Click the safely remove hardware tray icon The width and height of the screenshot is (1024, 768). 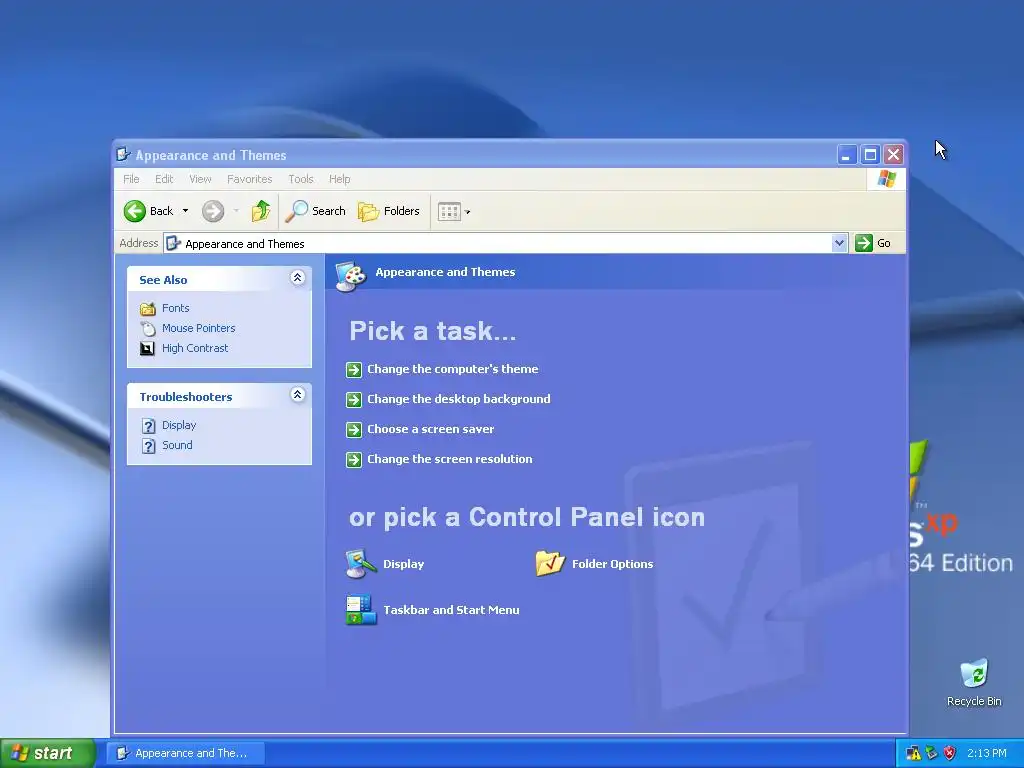(x=932, y=753)
